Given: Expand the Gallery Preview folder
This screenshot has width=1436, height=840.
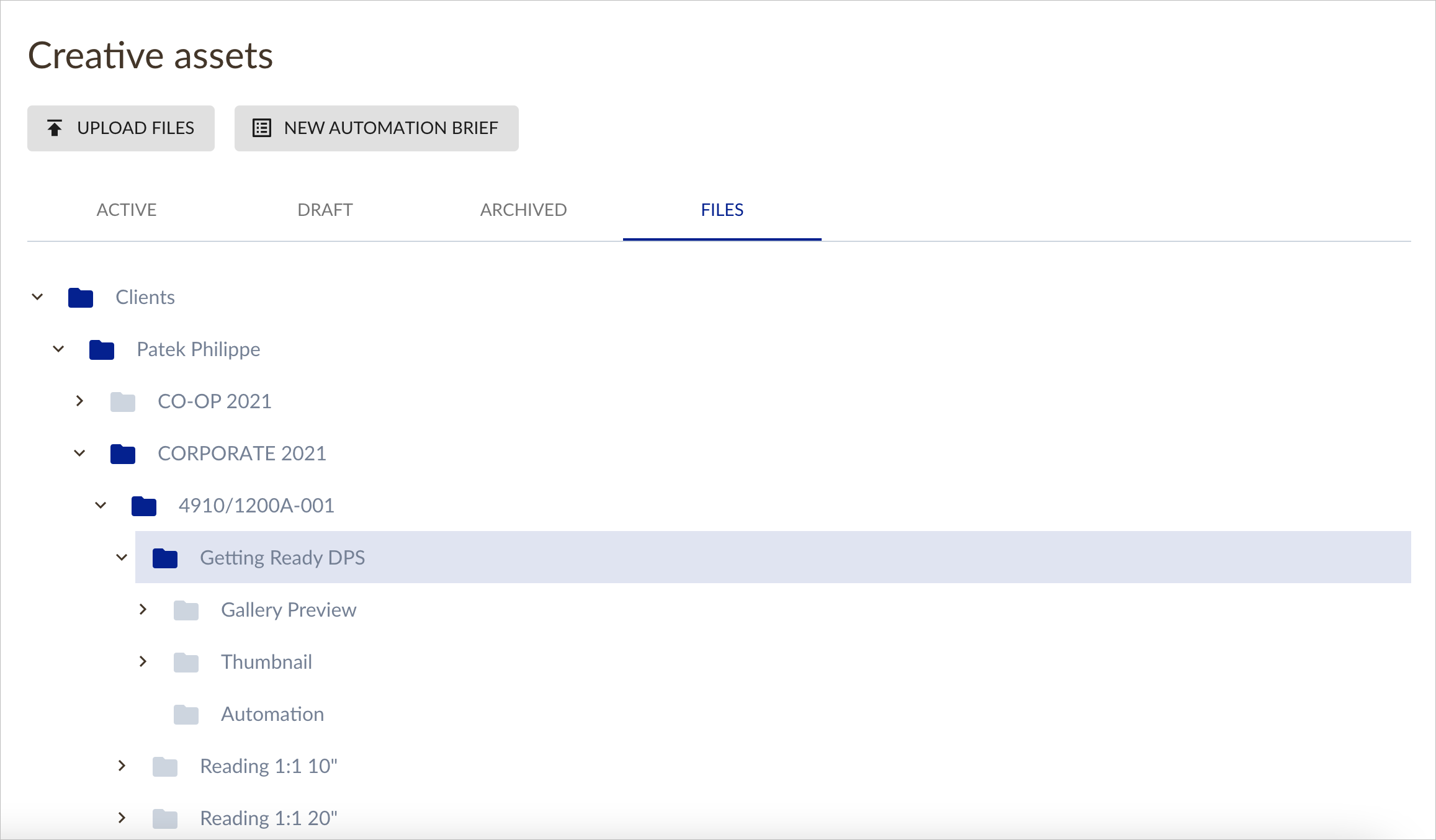Looking at the screenshot, I should click(143, 610).
